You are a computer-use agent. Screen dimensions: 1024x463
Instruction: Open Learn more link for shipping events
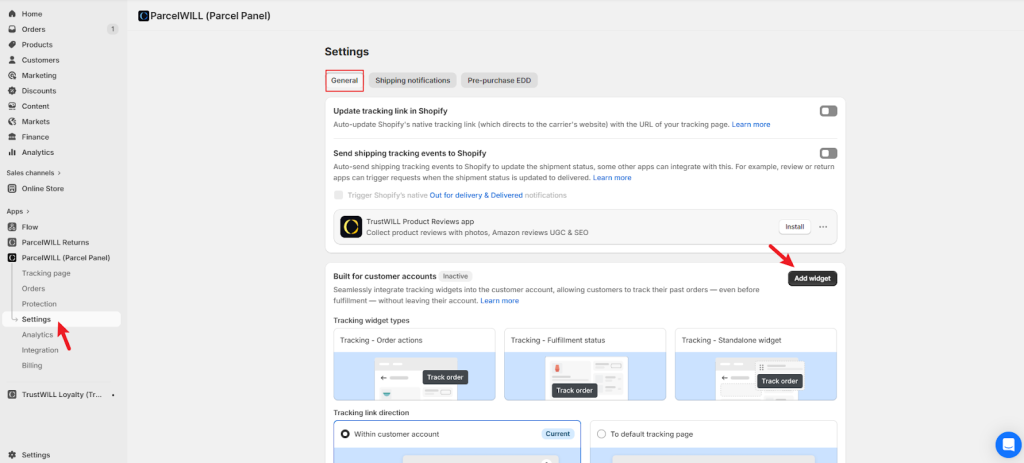612,178
